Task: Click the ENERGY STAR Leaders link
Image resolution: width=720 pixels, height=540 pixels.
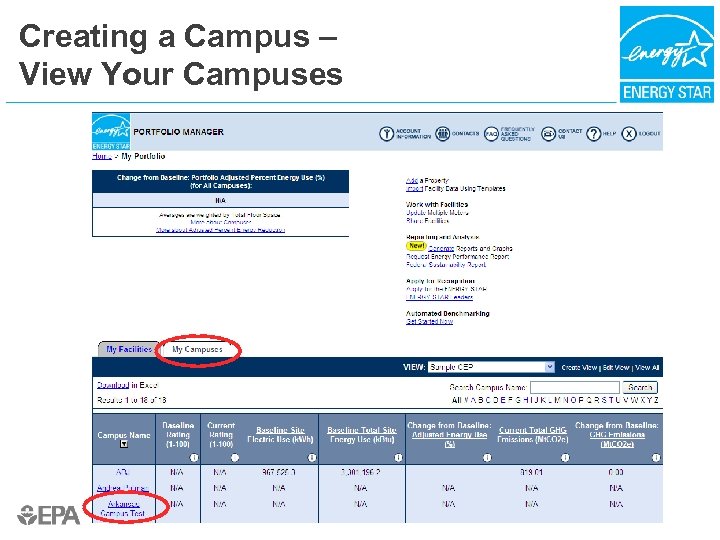Action: (x=439, y=297)
